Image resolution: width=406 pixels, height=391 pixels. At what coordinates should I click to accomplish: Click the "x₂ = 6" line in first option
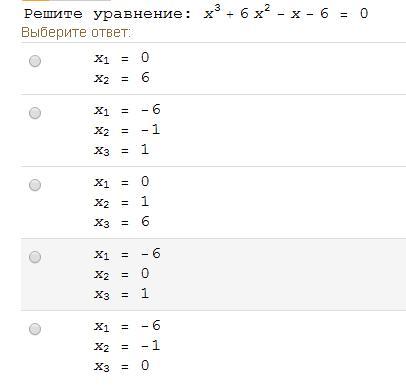tap(122, 78)
